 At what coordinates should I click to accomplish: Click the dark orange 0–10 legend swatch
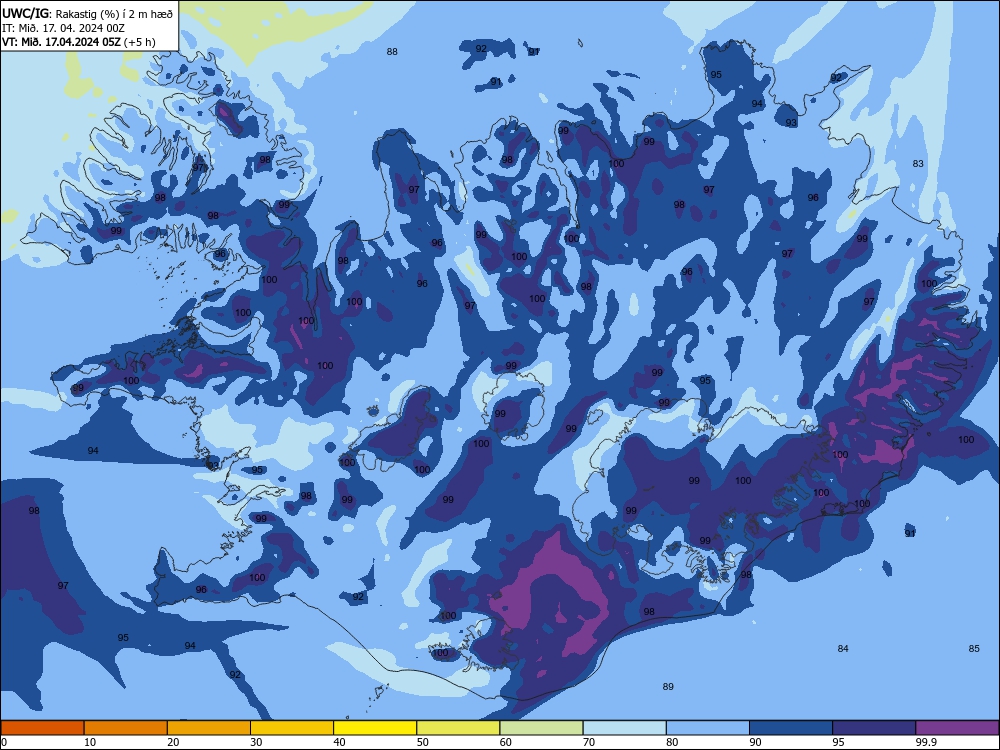(x=42, y=728)
